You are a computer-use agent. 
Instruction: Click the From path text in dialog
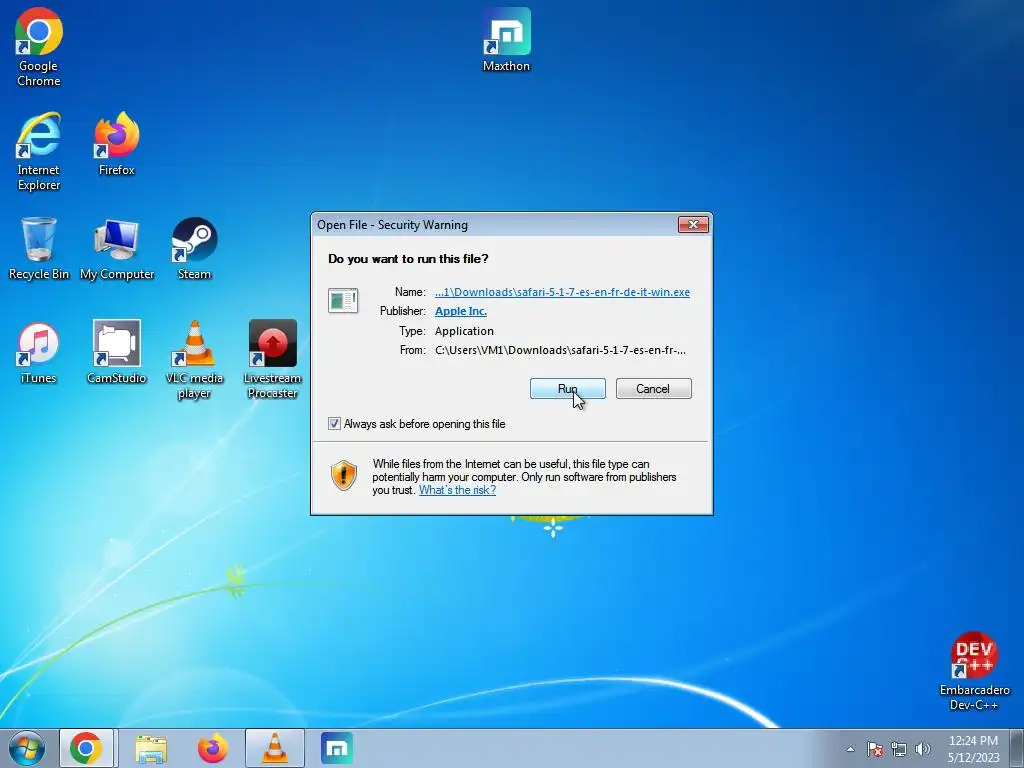[x=560, y=350]
